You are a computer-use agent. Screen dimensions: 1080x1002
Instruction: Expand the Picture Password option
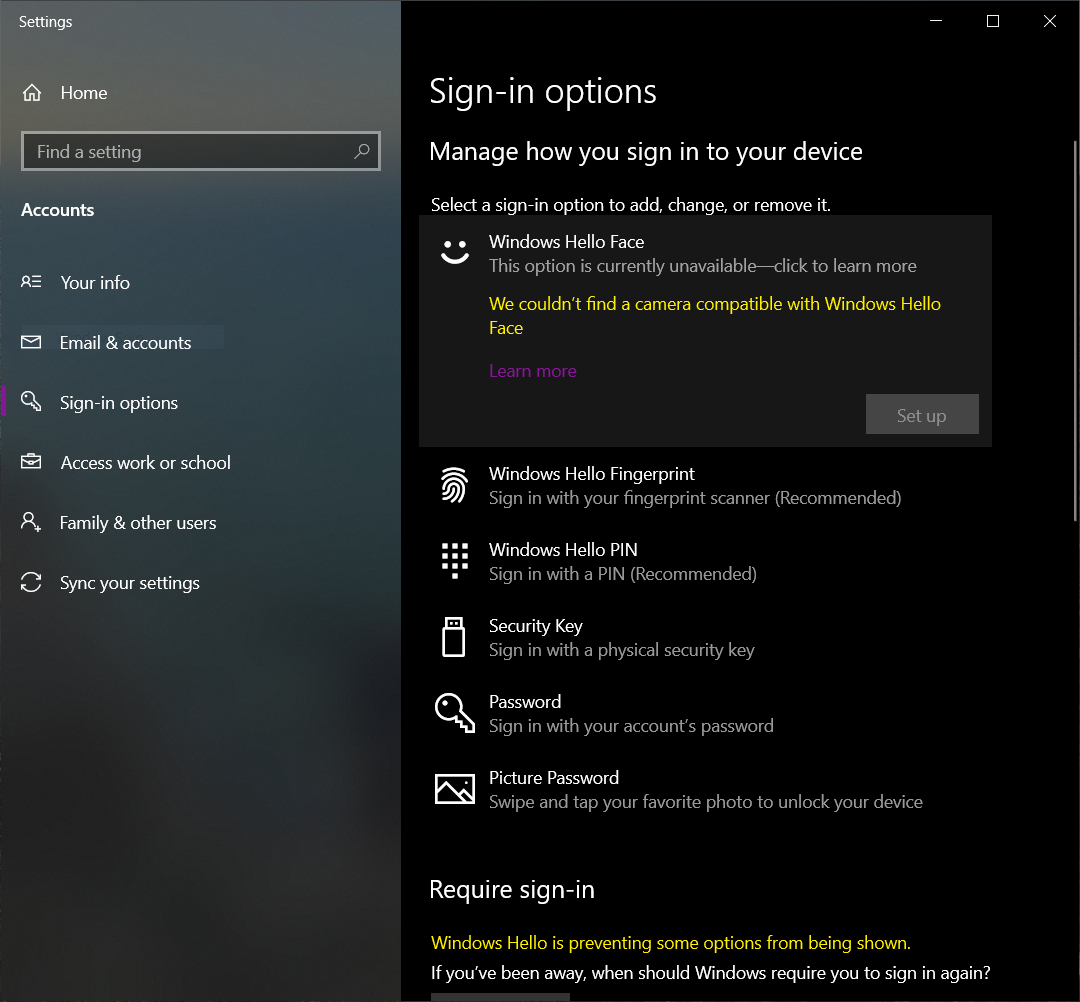coord(705,789)
